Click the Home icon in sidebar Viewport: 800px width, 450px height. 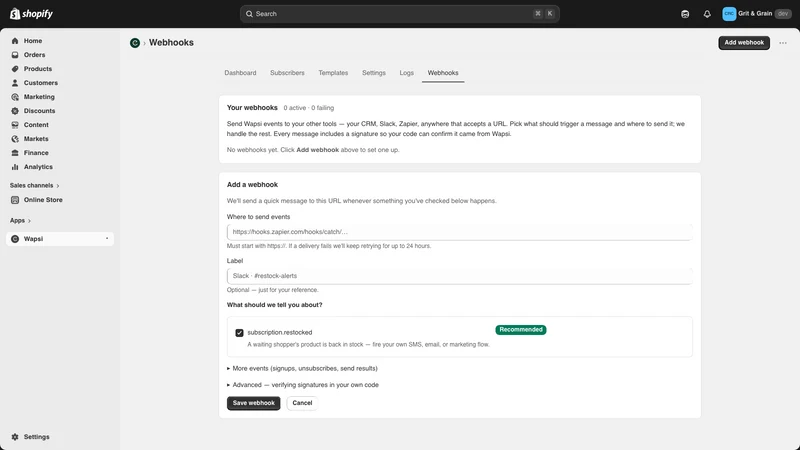[15, 41]
